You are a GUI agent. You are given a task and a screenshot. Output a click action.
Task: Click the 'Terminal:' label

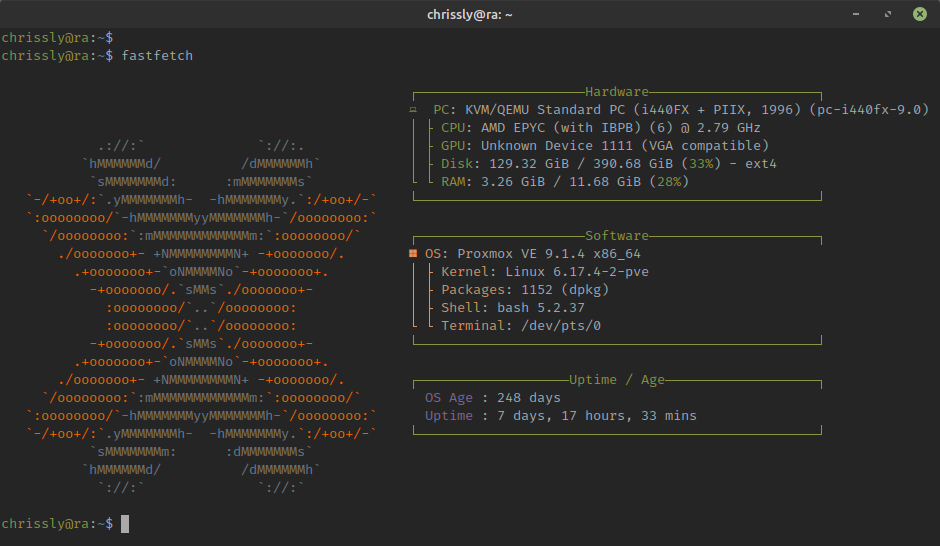(477, 325)
